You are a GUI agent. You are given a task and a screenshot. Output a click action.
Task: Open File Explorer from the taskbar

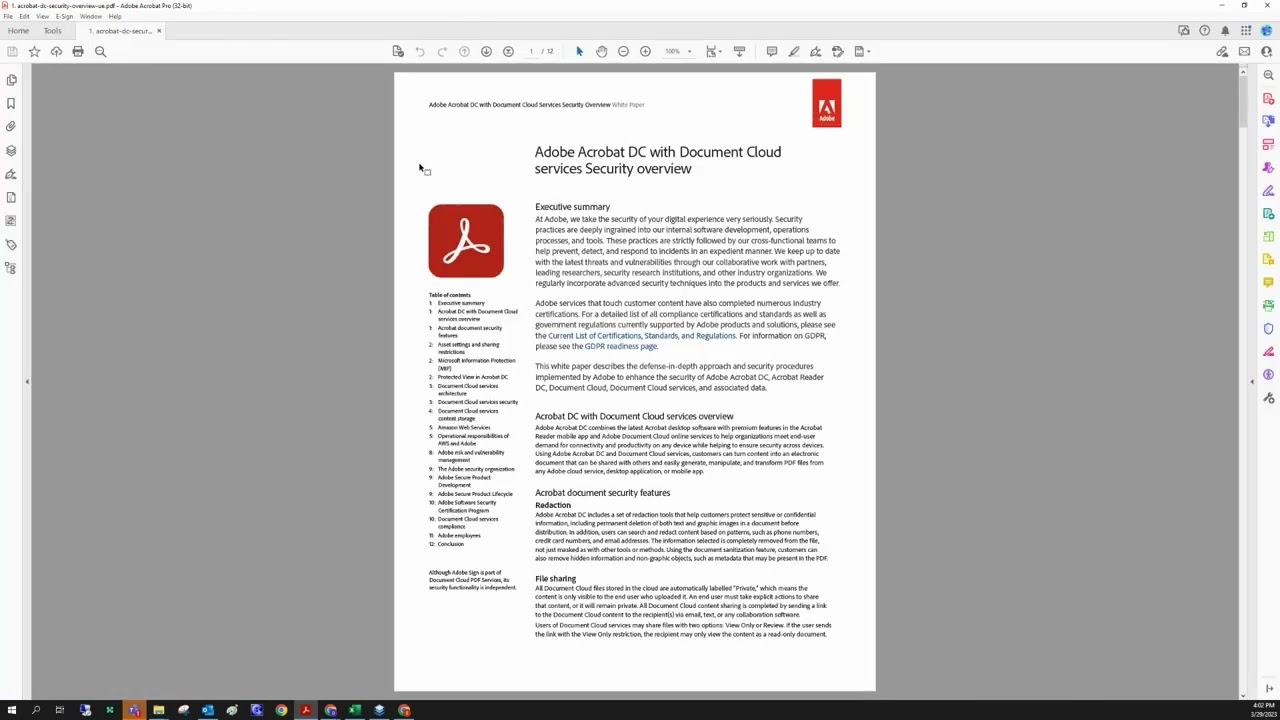coord(159,710)
